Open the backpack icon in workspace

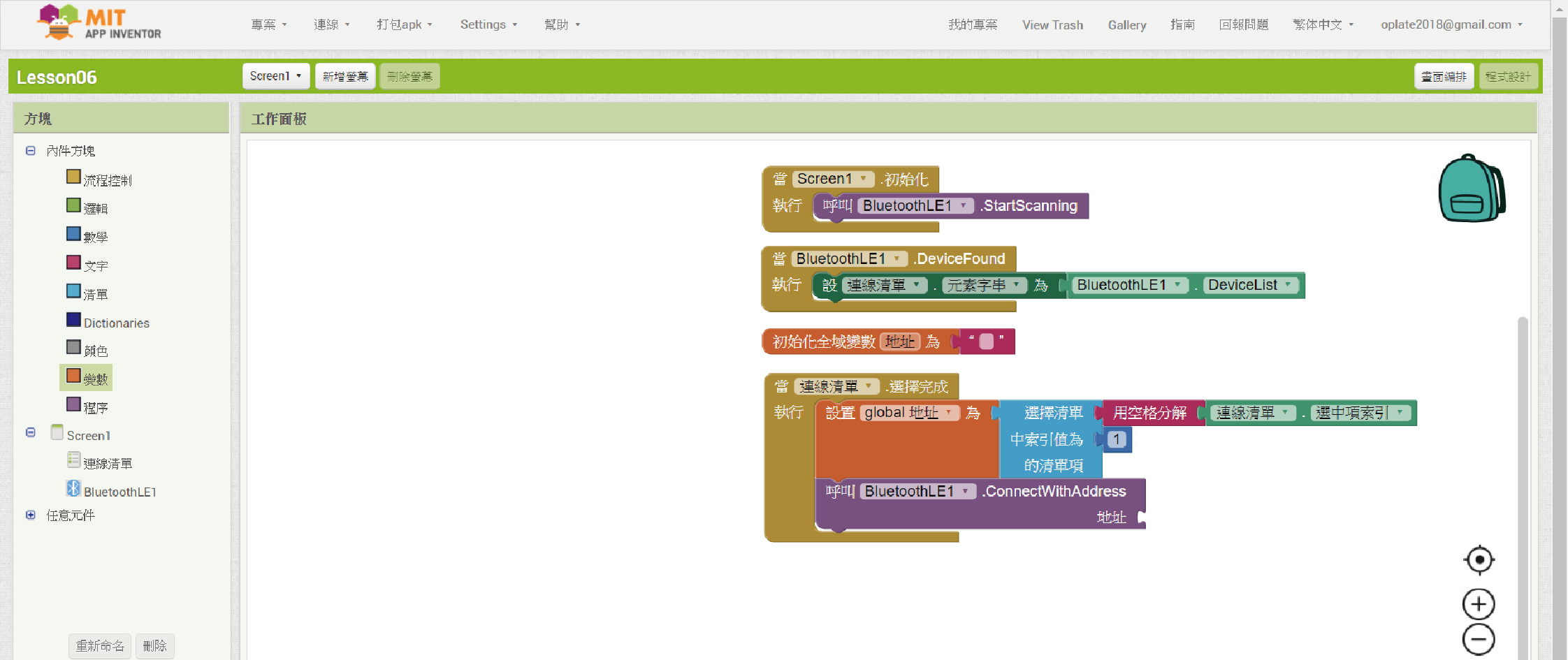click(1471, 189)
